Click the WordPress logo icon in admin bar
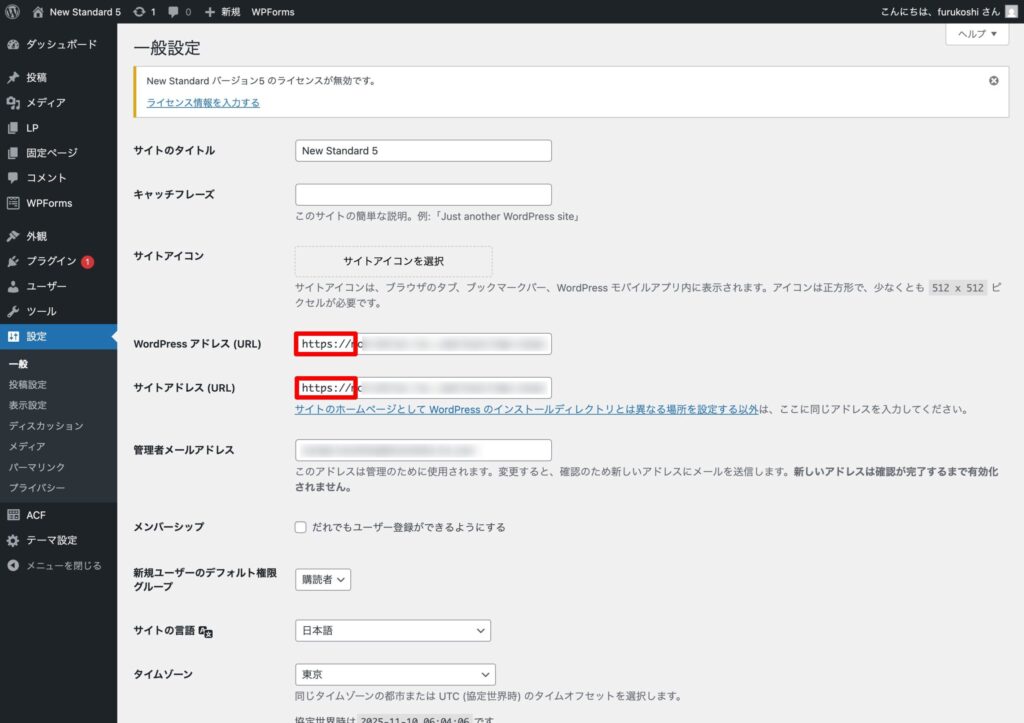The height and width of the screenshot is (723, 1024). click(x=13, y=12)
